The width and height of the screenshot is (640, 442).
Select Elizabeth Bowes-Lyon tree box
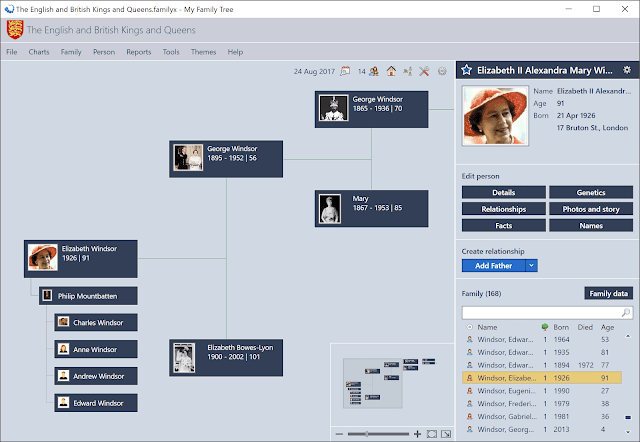[226, 358]
